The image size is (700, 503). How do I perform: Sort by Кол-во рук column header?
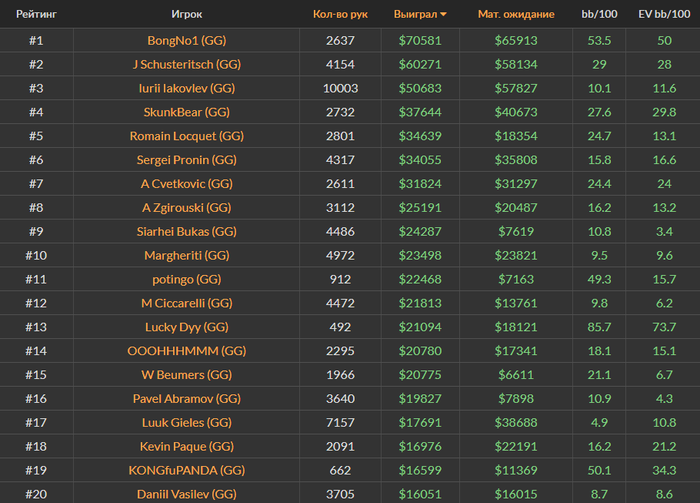tap(340, 15)
